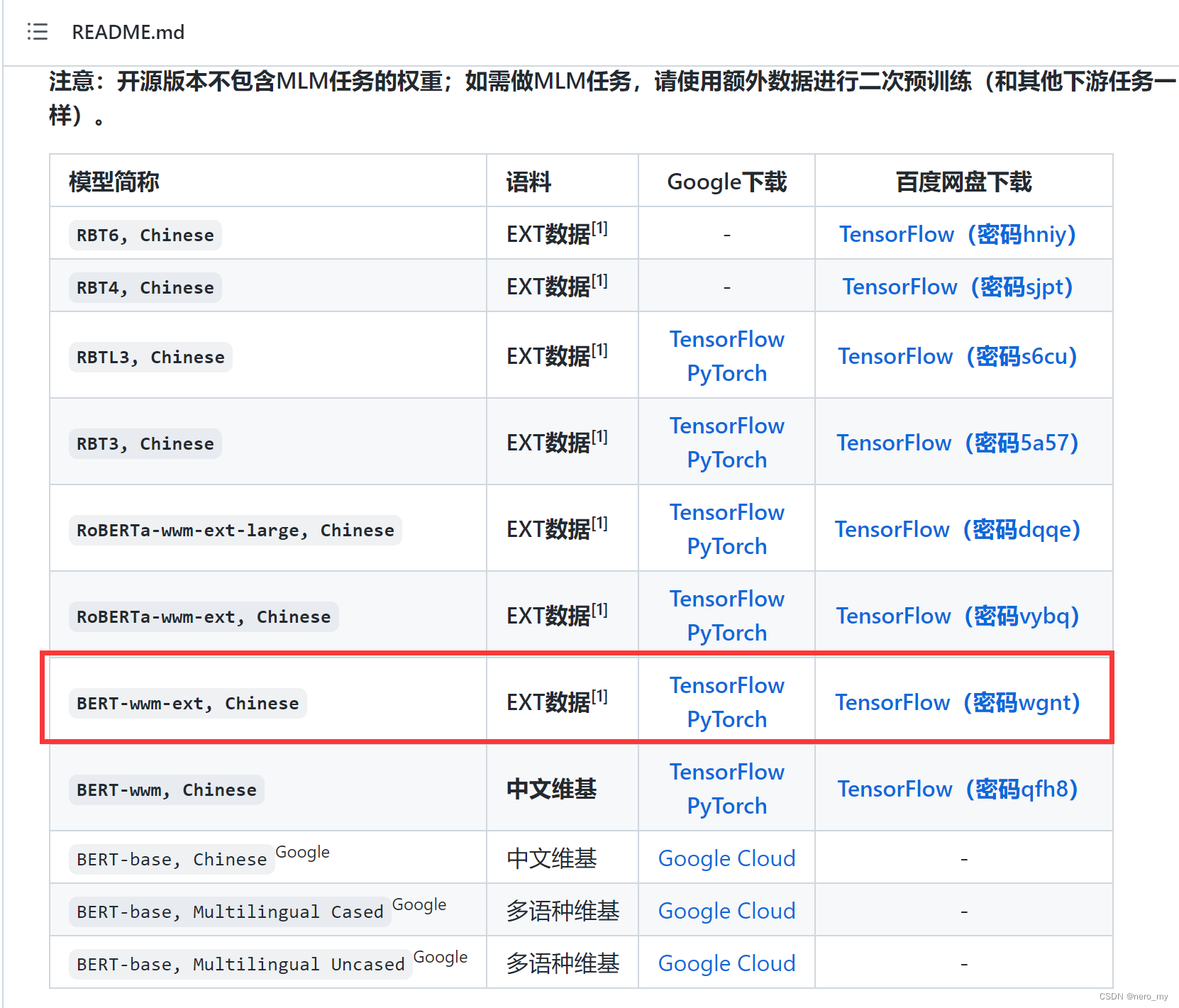Click the BERT-base, Multilingual Uncased model name
This screenshot has width=1179, height=1008.
click(x=240, y=965)
